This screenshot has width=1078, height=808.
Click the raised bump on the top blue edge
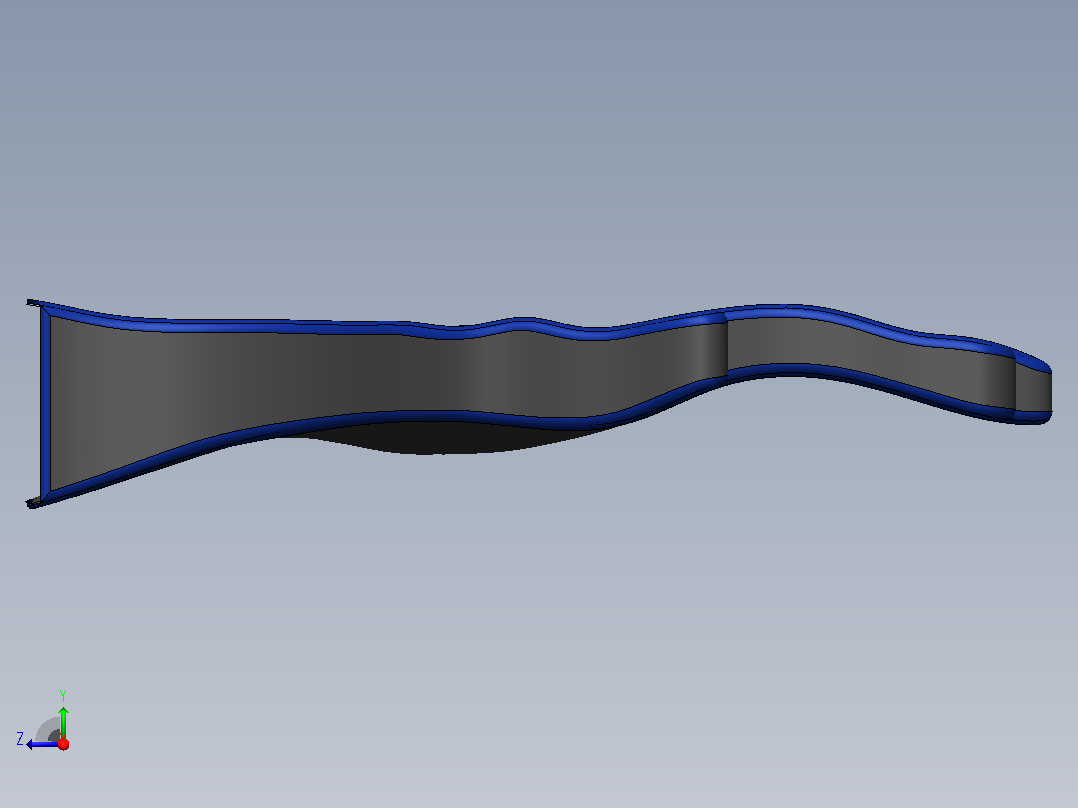(522, 322)
